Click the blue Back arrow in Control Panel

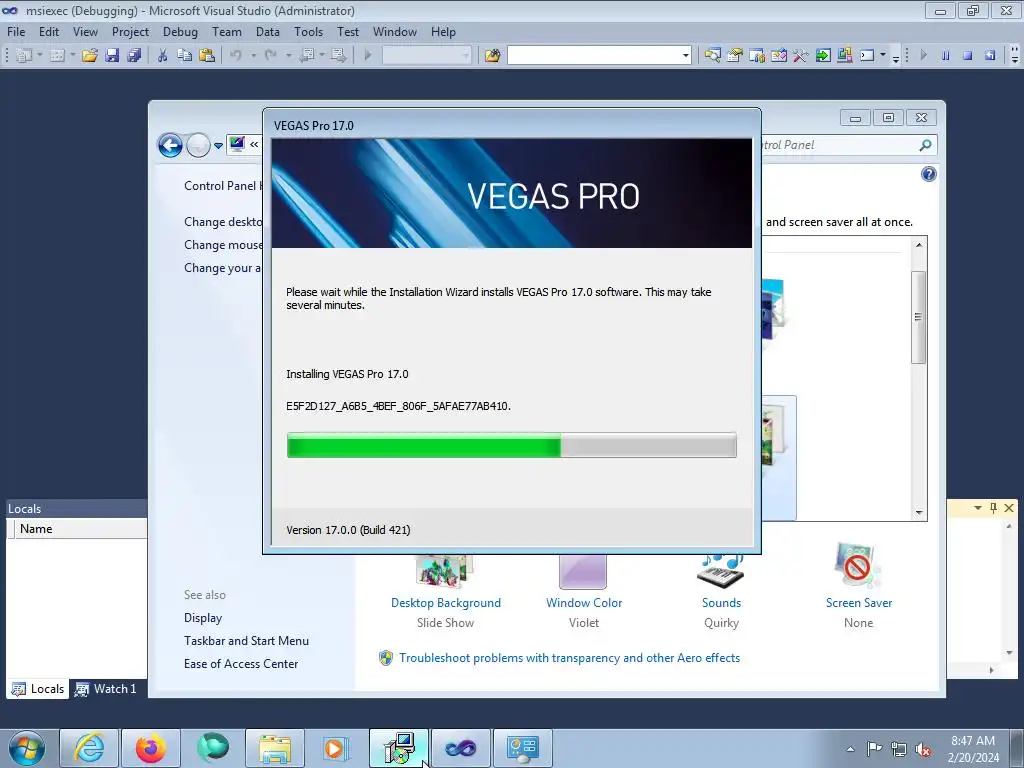[170, 145]
